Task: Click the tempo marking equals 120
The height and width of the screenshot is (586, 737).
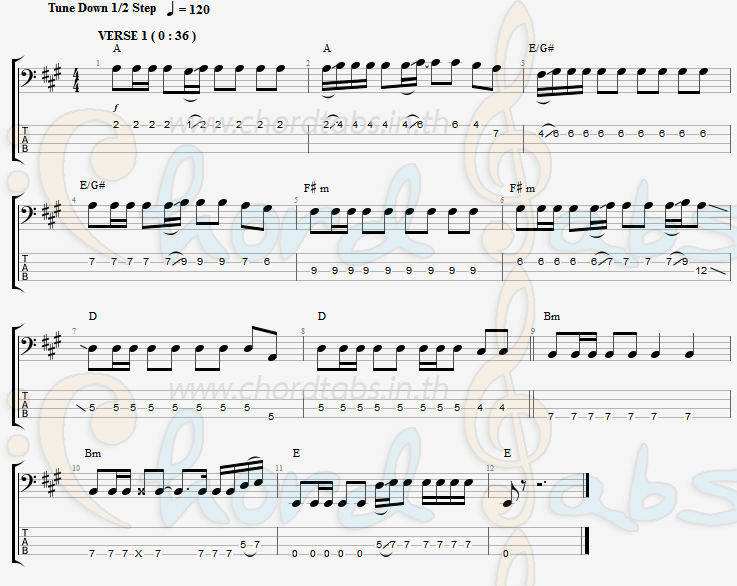Action: click(x=188, y=9)
